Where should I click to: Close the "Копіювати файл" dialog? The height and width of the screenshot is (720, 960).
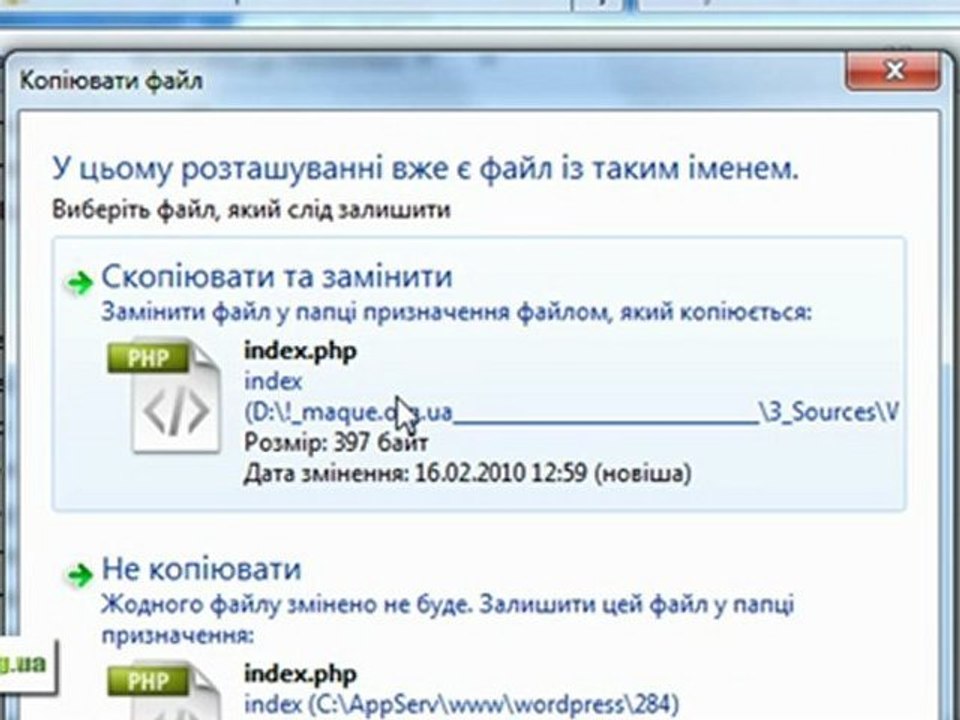pyautogui.click(x=893, y=71)
